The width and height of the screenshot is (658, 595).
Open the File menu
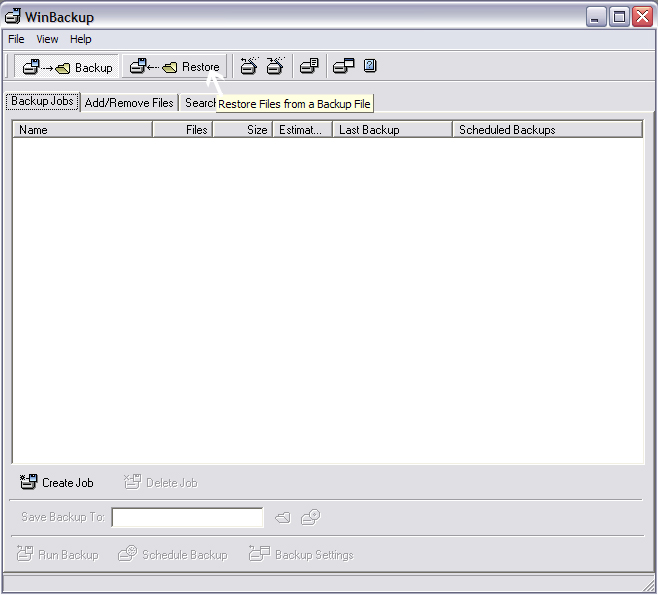click(16, 39)
